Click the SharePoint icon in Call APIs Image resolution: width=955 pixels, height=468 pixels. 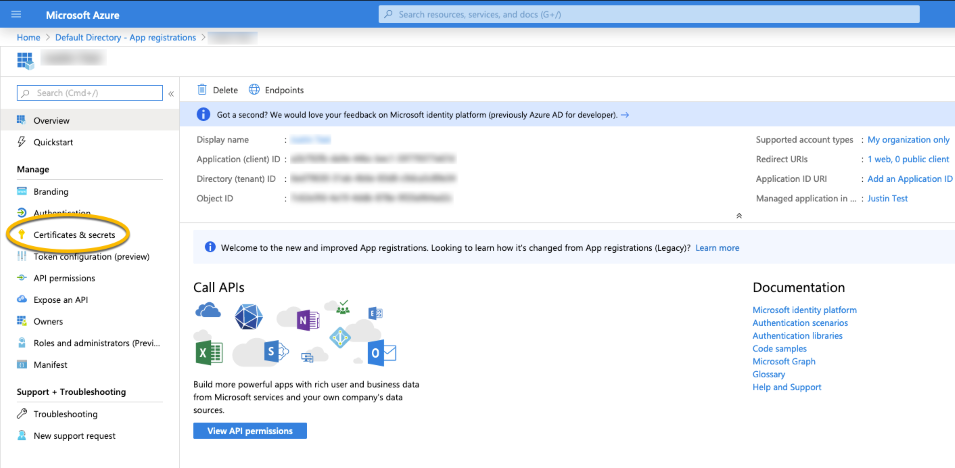point(275,350)
